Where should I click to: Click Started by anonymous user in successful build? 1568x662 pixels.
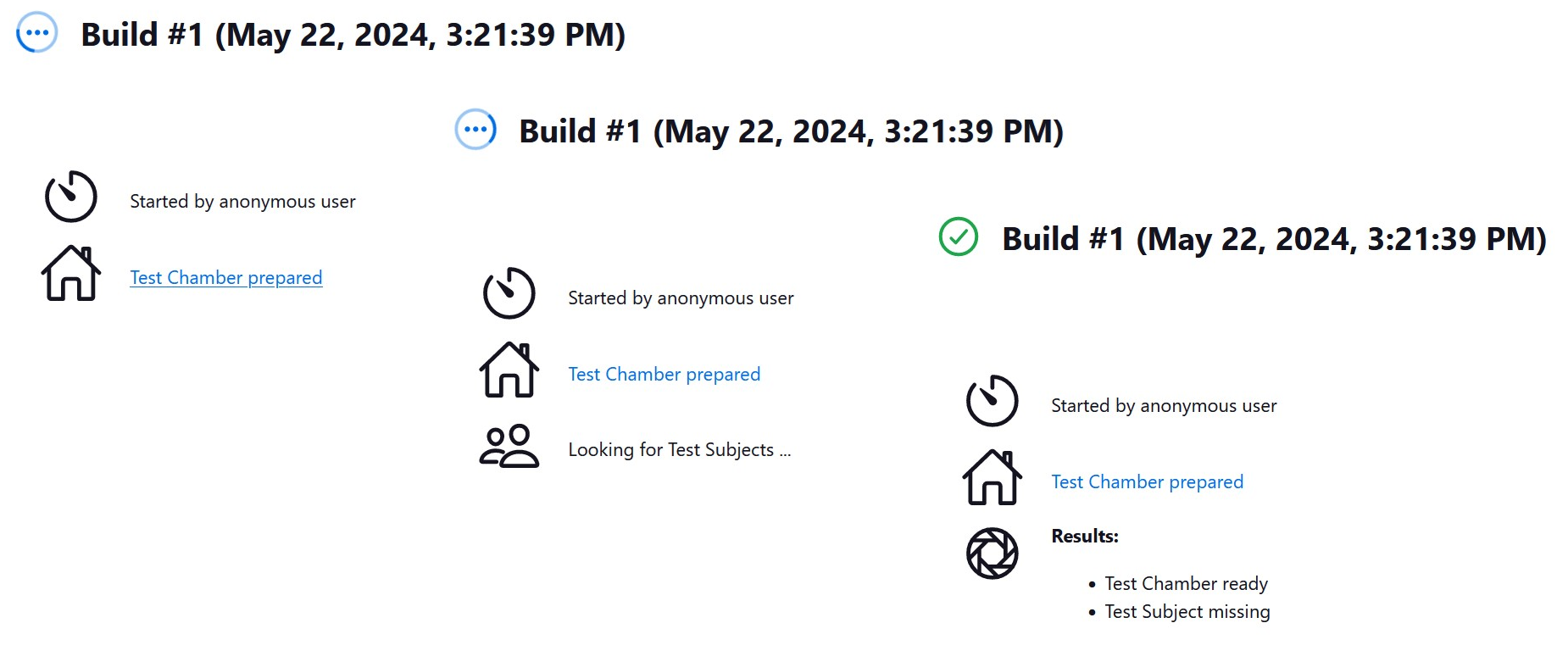[1163, 406]
